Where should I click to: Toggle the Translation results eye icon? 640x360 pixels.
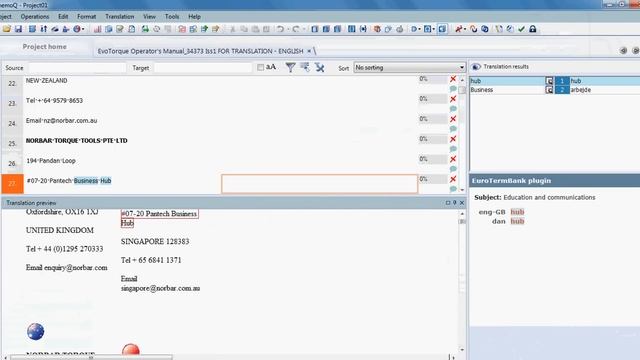tap(476, 67)
